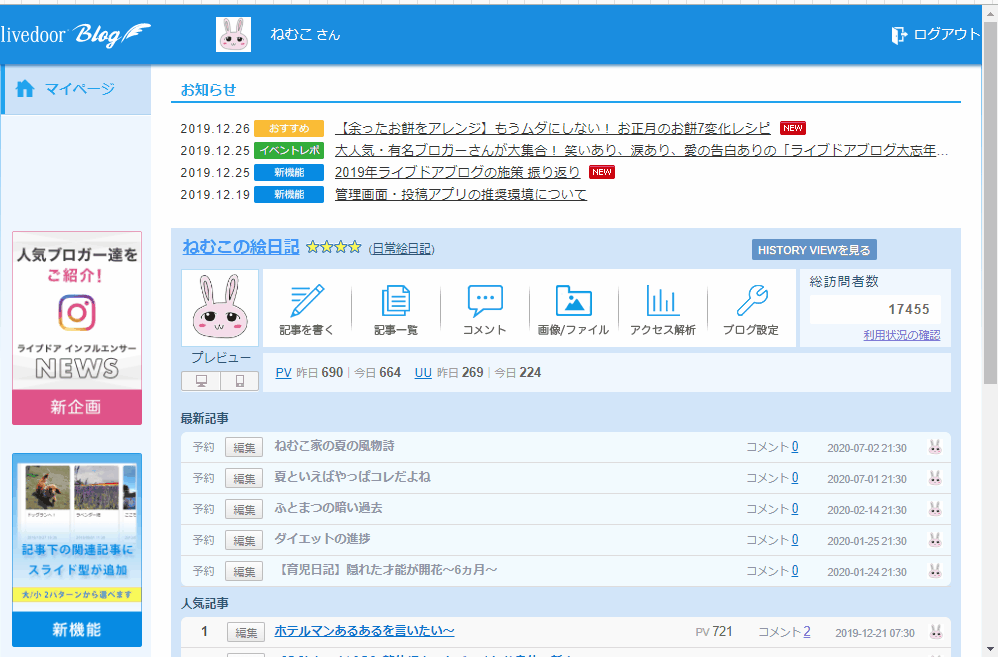Click the 新機能 tag dated 2019.12.19

tap(289, 194)
